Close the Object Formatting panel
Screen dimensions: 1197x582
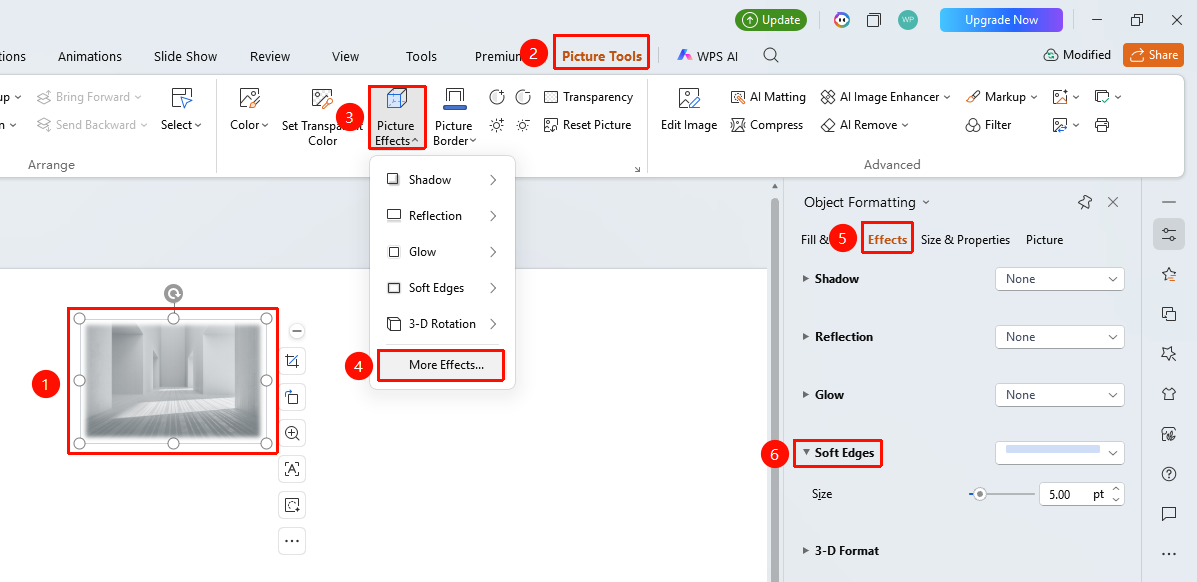1113,202
